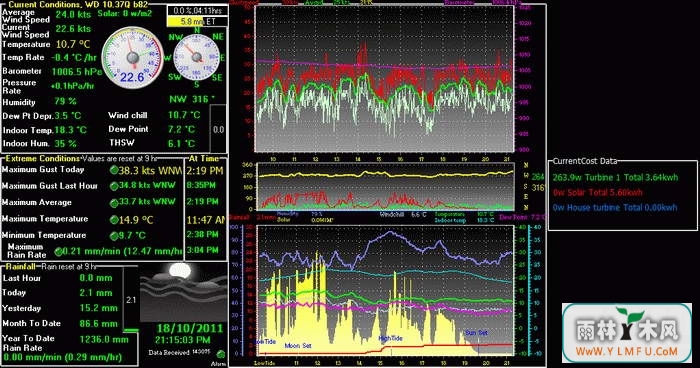This screenshot has width=700, height=368.
Task: Click the Month To Date value 86.6 mm
Action: tap(99, 323)
